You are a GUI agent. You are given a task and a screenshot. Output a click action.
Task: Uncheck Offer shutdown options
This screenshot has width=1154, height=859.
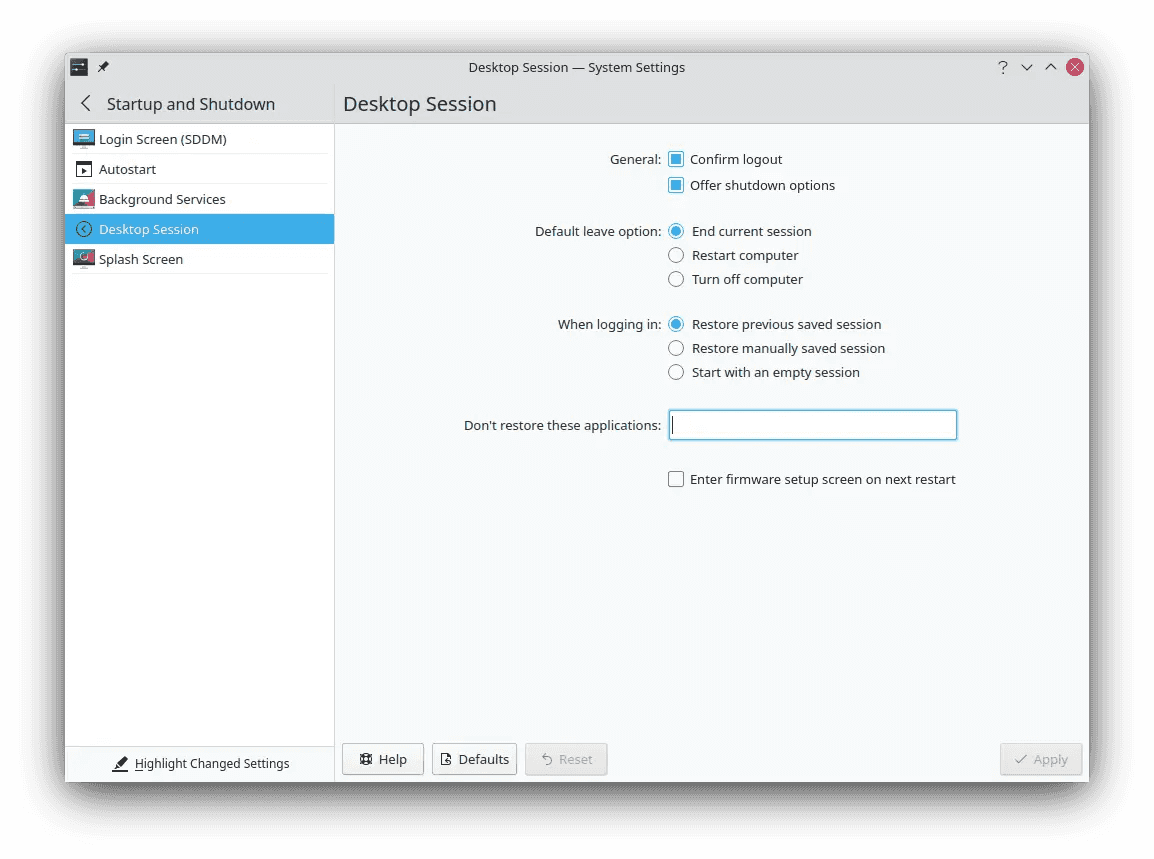coord(676,184)
